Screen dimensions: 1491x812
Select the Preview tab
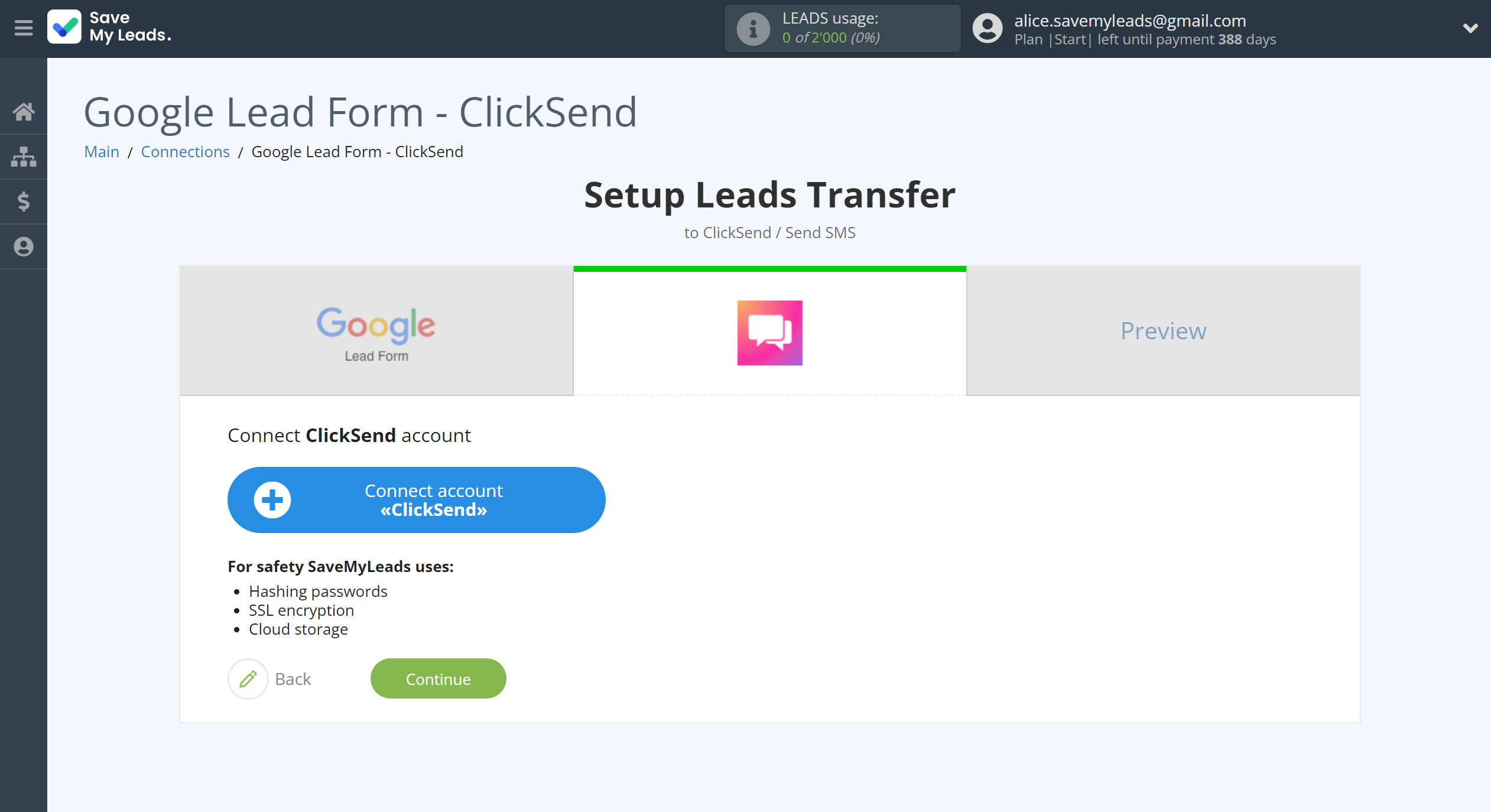click(x=1163, y=329)
